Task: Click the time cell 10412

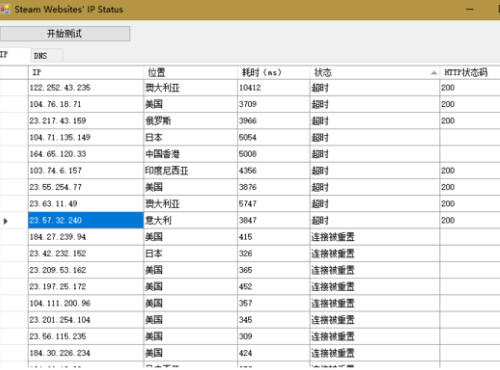Action: coord(274,88)
